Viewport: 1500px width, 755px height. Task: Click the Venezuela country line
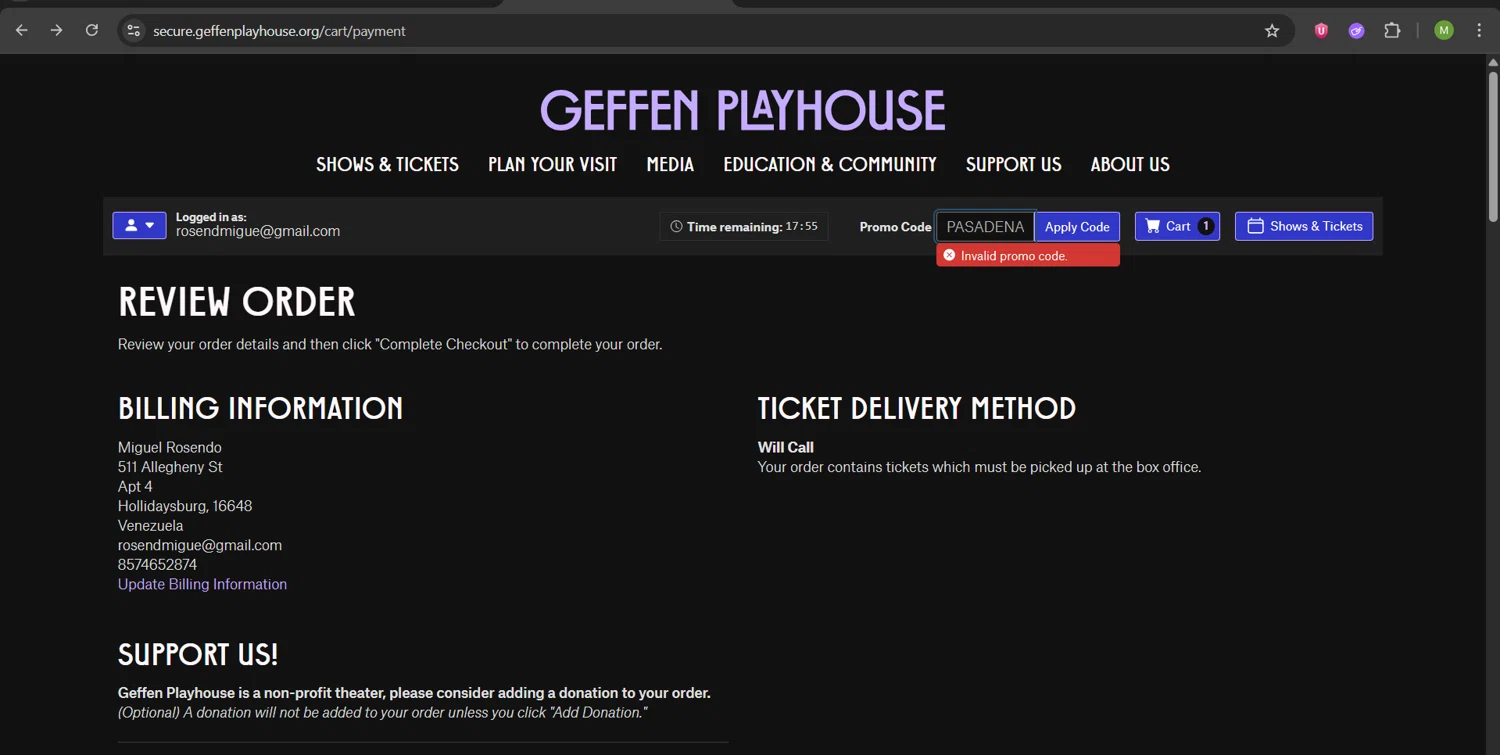tap(151, 525)
